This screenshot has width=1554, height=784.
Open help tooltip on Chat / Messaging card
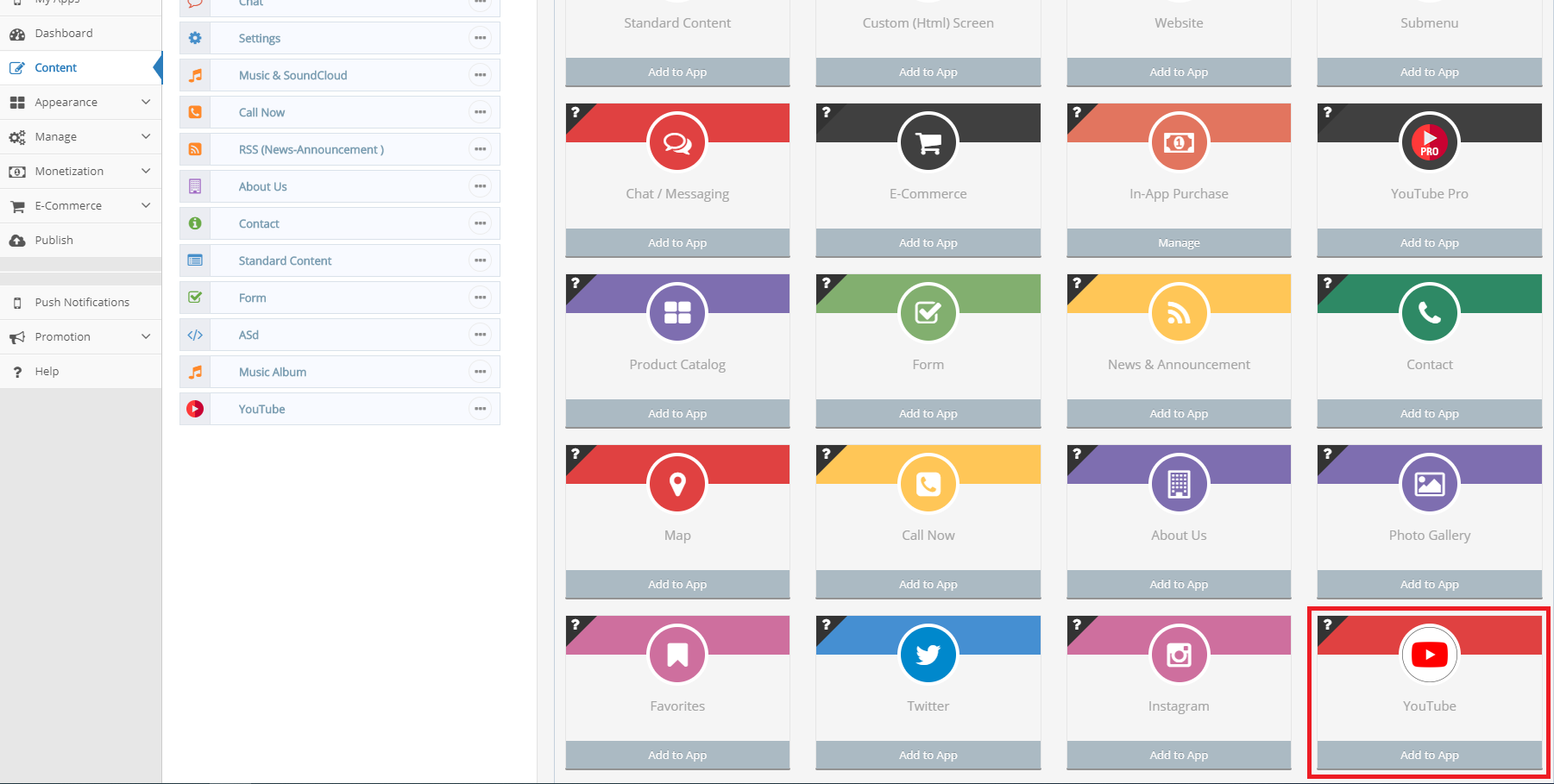[576, 112]
